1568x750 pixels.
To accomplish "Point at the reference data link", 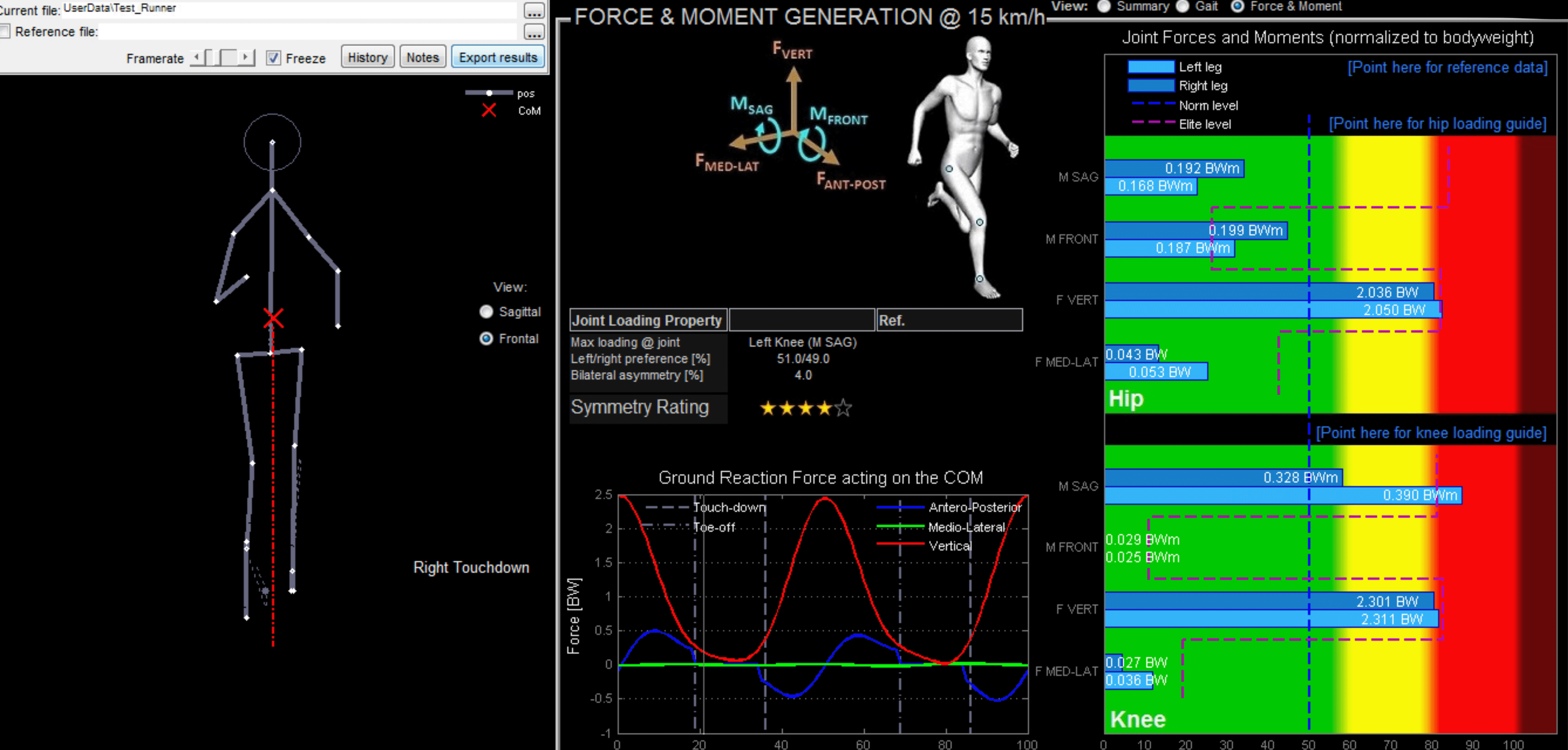I will click(1447, 67).
